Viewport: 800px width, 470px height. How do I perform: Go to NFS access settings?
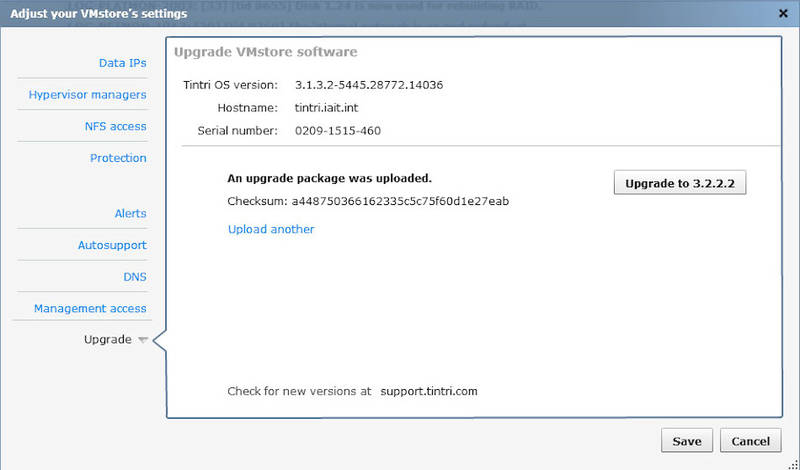(115, 127)
